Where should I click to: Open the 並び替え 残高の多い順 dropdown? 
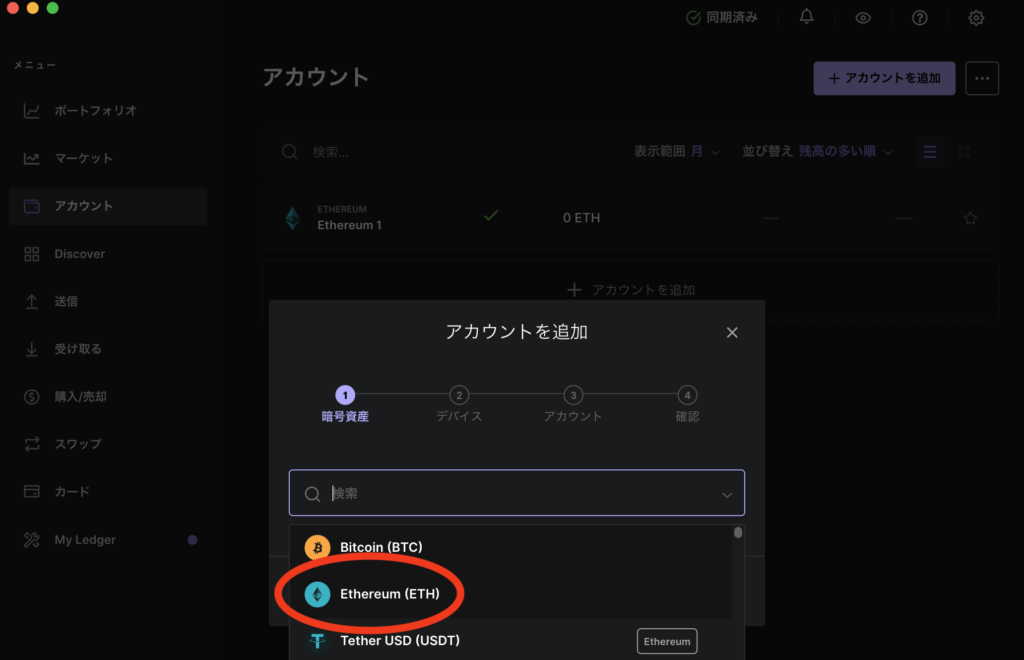817,151
